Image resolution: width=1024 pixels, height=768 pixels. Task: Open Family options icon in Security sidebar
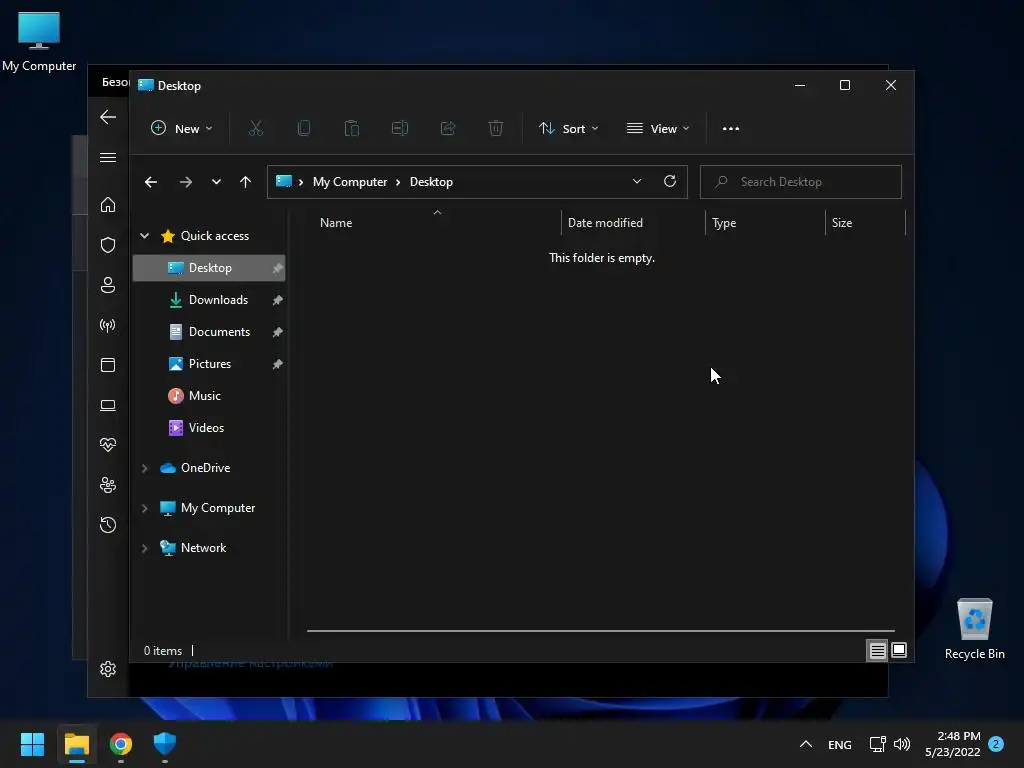tap(108, 485)
